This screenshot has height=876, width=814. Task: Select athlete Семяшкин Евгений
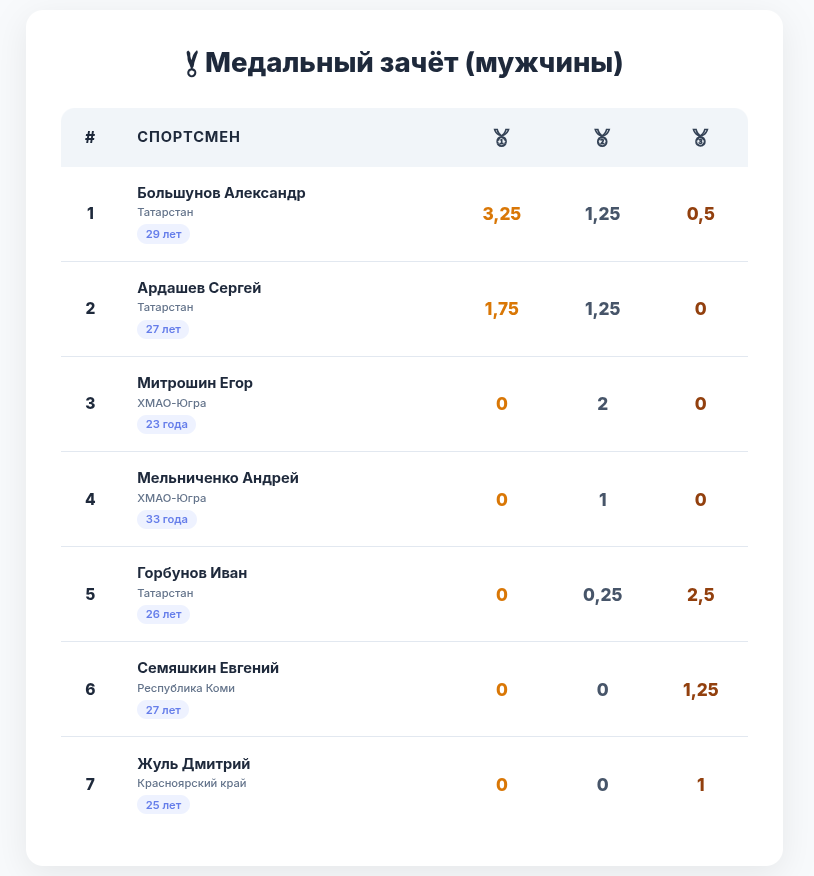click(x=208, y=668)
